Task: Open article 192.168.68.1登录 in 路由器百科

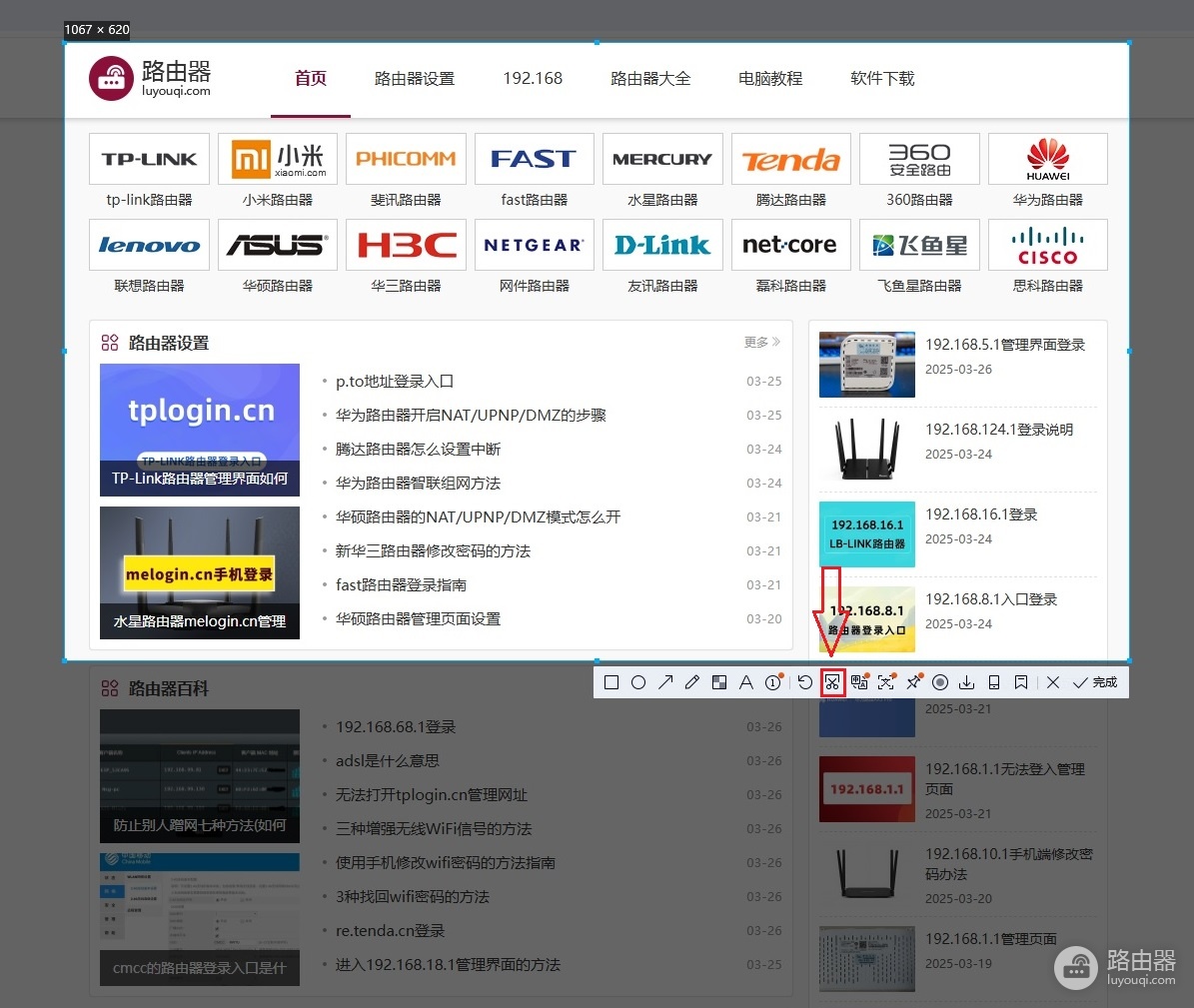Action: coord(396,726)
